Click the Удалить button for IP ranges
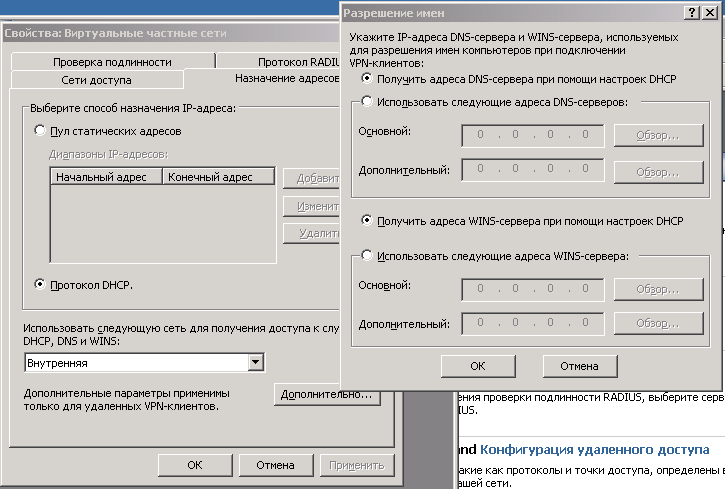 (312, 233)
